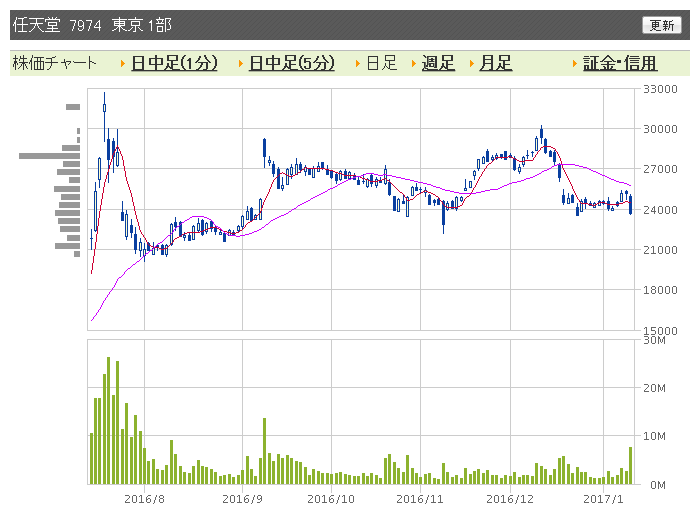Click the September volume spike bar
The image size is (696, 529).
(x=265, y=451)
